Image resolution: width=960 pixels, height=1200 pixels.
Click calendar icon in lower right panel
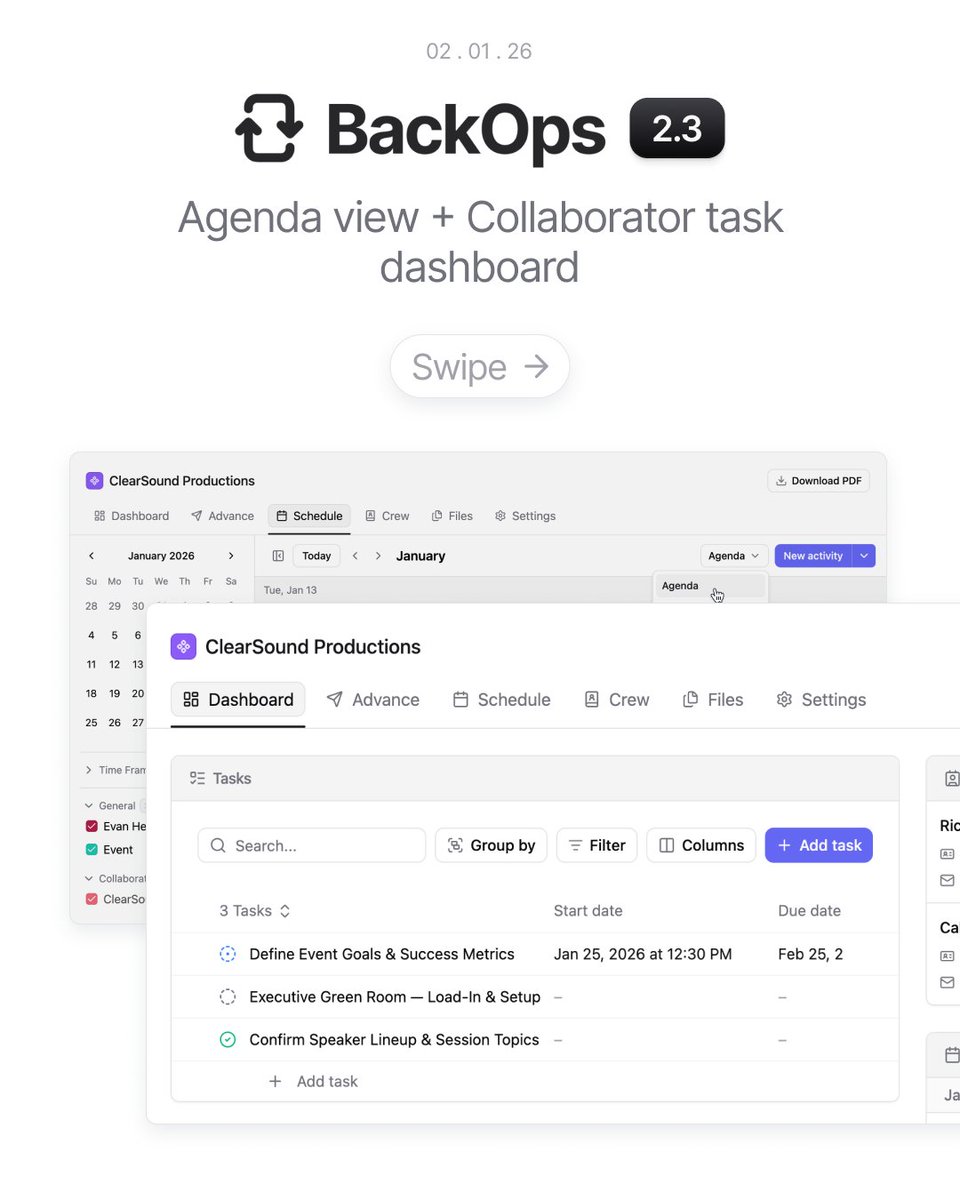coord(952,1055)
